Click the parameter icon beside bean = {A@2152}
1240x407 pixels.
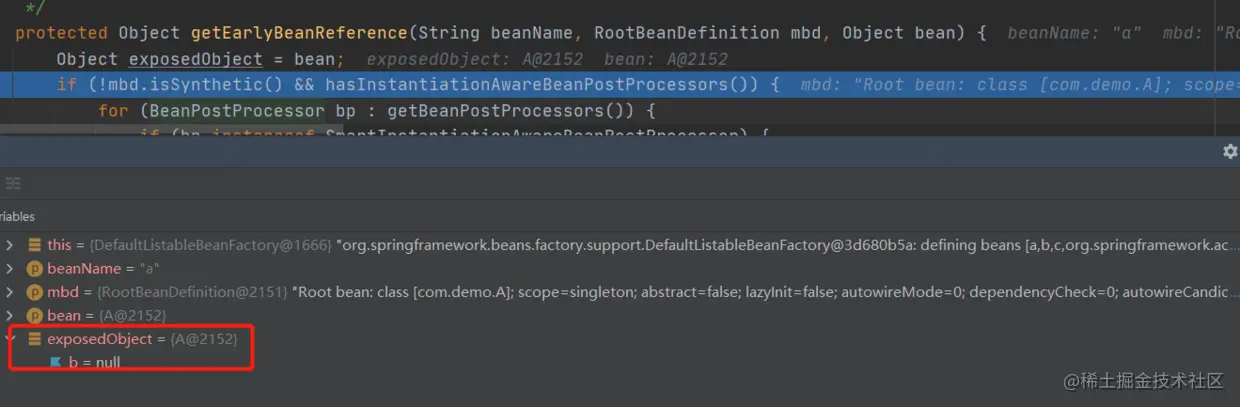(35, 316)
